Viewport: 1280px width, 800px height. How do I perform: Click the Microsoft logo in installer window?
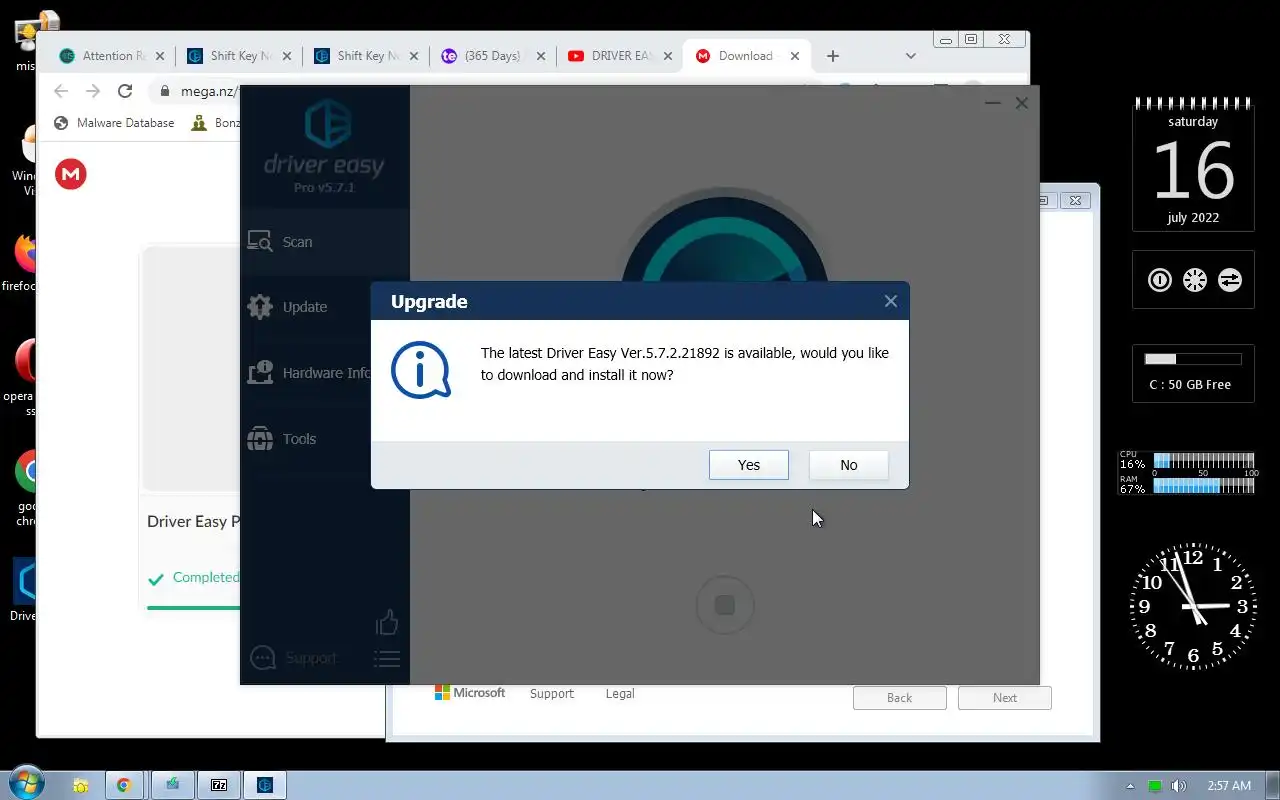point(470,693)
